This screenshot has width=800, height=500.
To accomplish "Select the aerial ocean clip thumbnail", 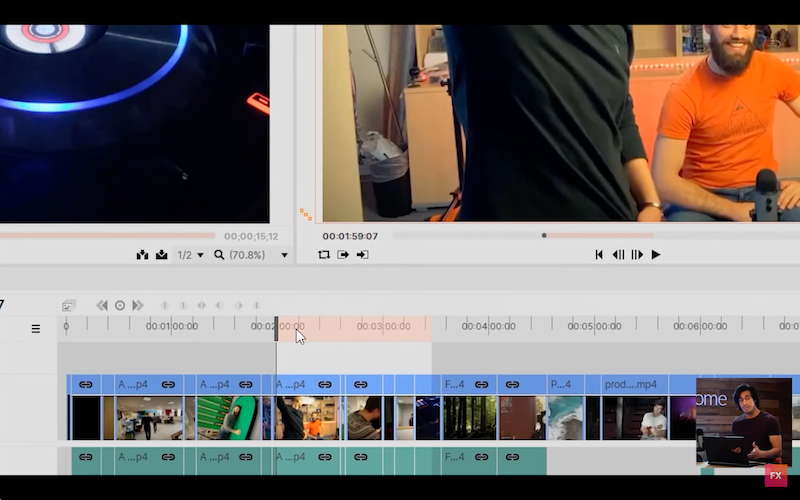I will (x=565, y=418).
